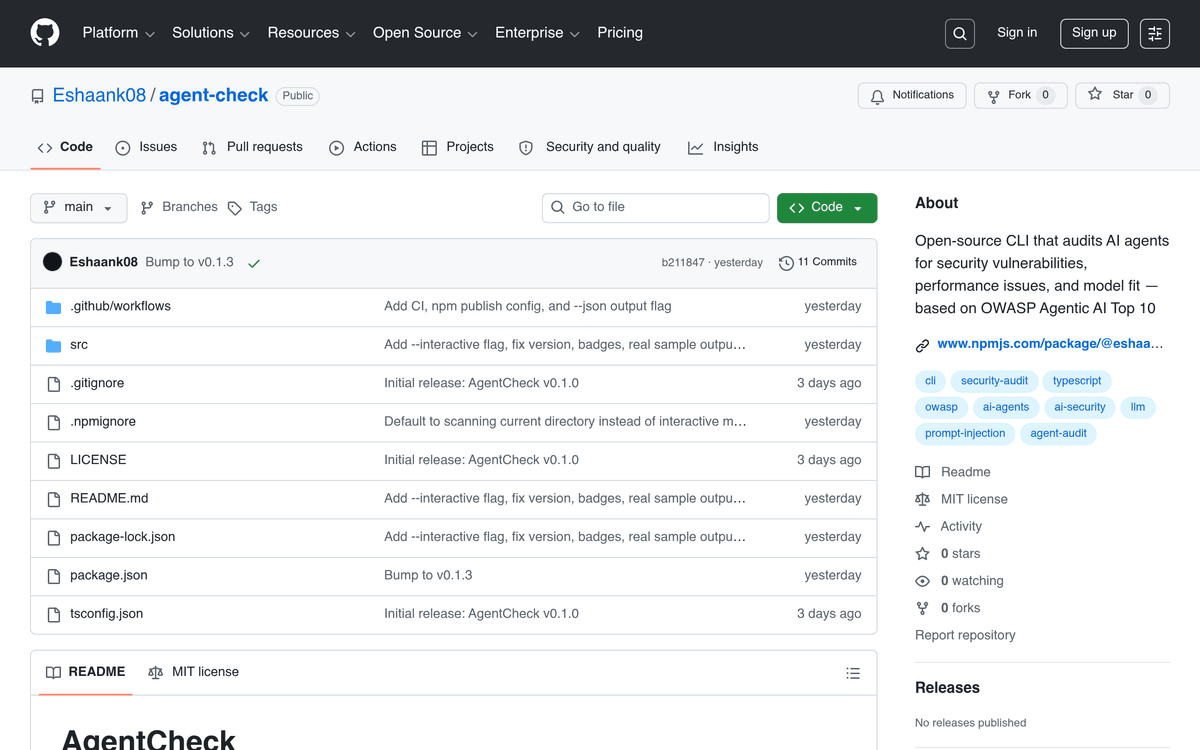
Task: Open the Insights tab
Action: 723,147
